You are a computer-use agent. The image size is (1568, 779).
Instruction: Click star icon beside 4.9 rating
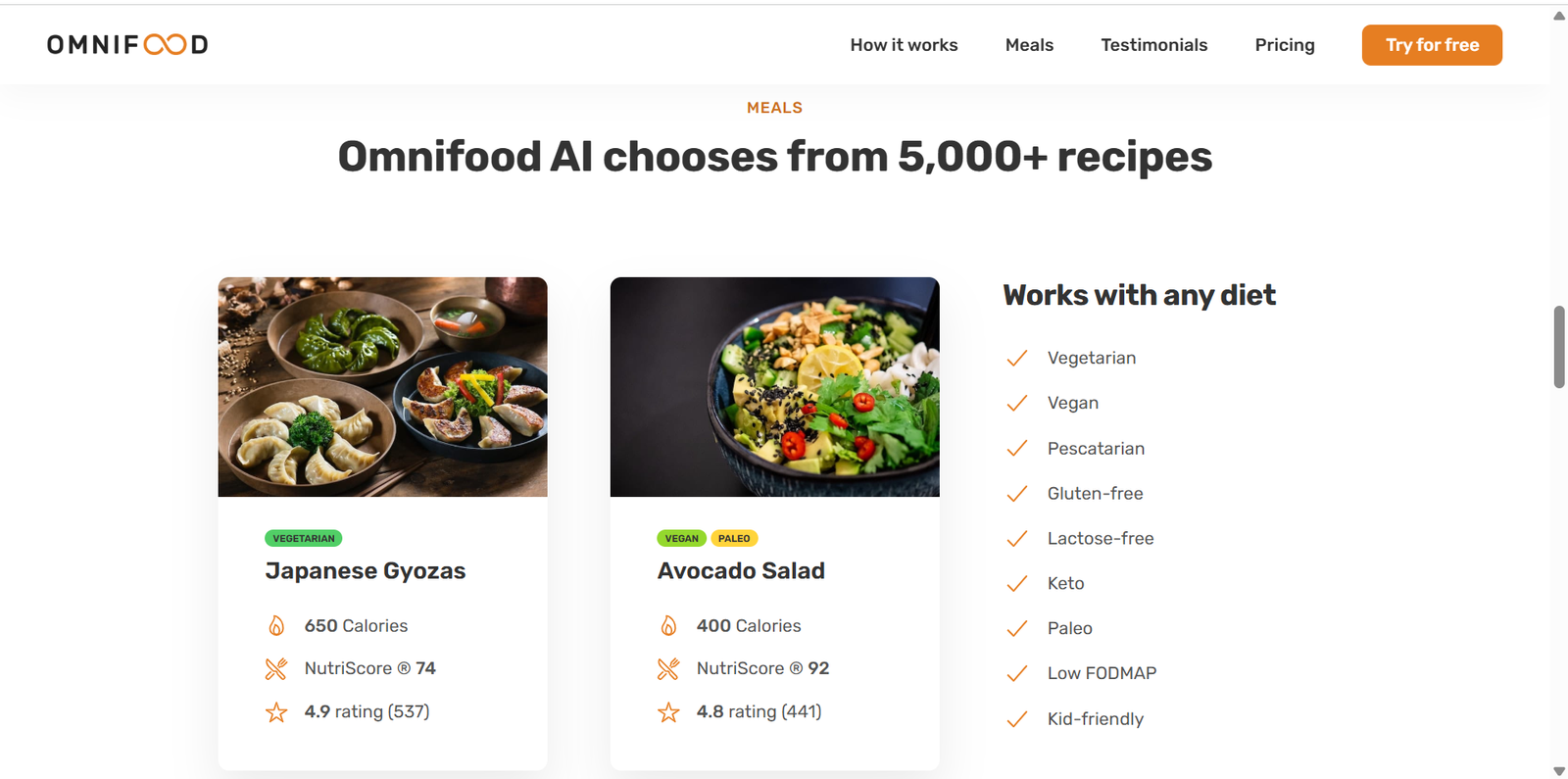click(276, 712)
